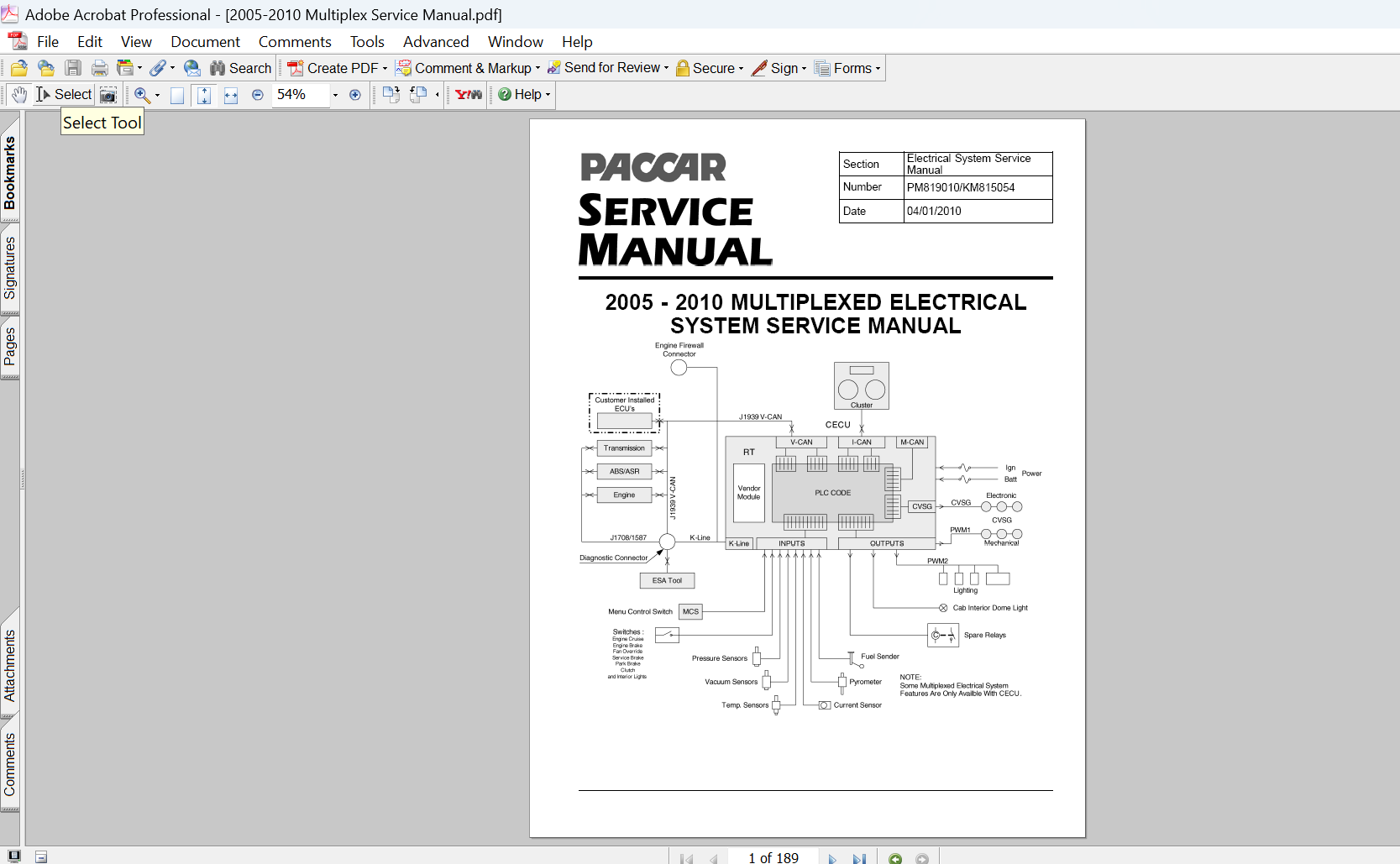
Task: Click the Search binoculars button
Action: [x=241, y=68]
